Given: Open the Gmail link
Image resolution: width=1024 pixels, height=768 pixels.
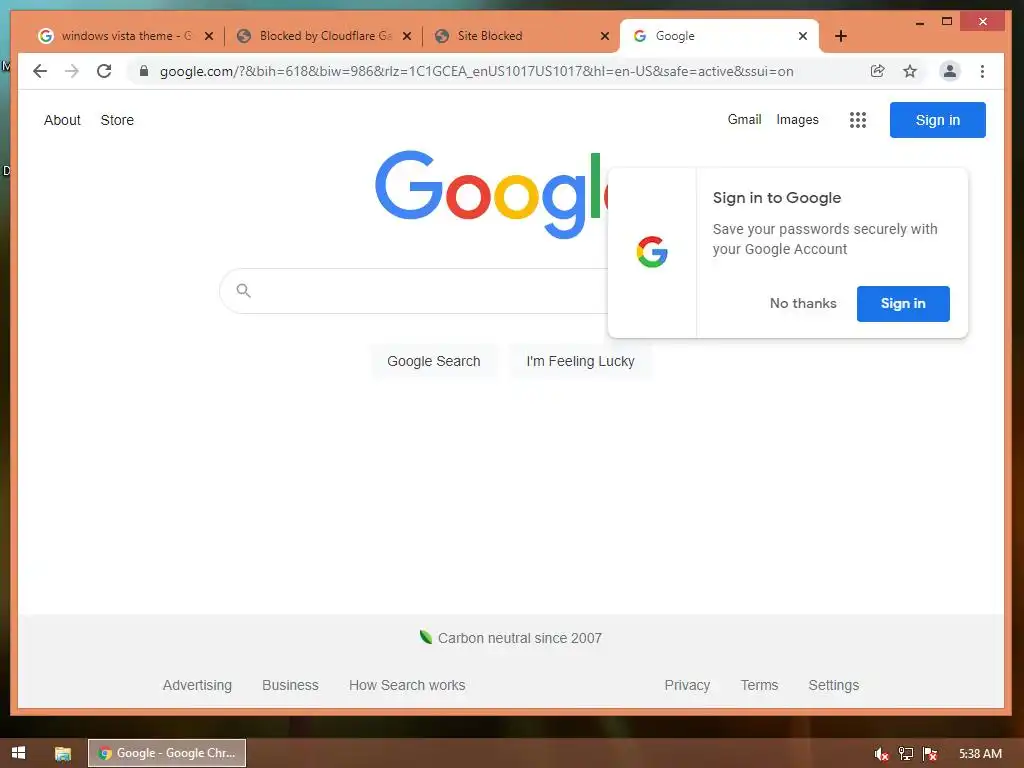Looking at the screenshot, I should click(x=744, y=120).
